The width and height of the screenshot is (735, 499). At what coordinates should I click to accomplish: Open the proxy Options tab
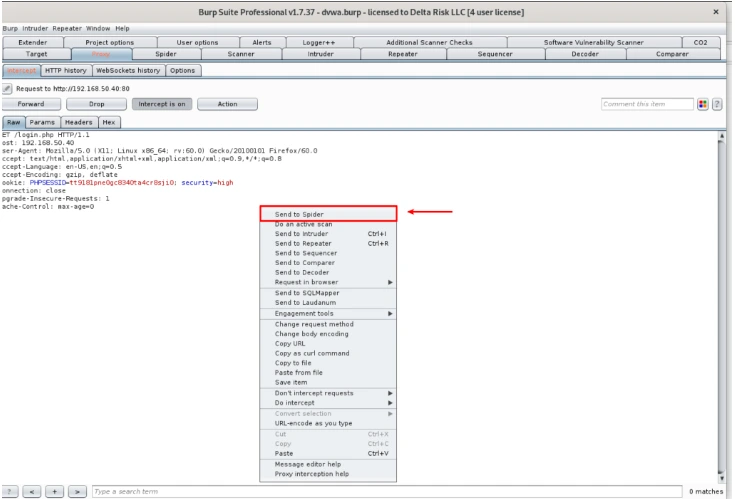[182, 70]
